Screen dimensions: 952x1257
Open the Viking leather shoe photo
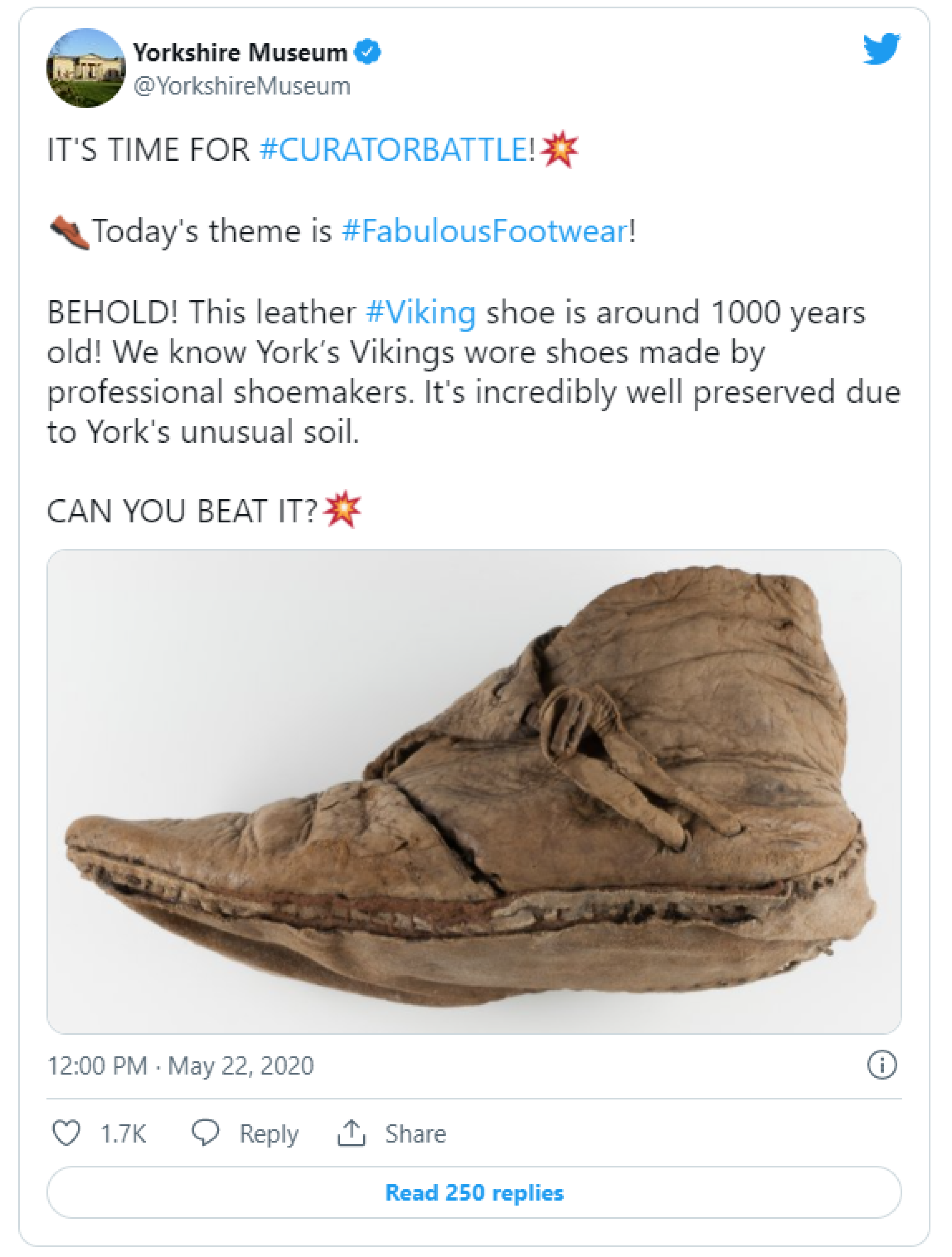pos(474,792)
